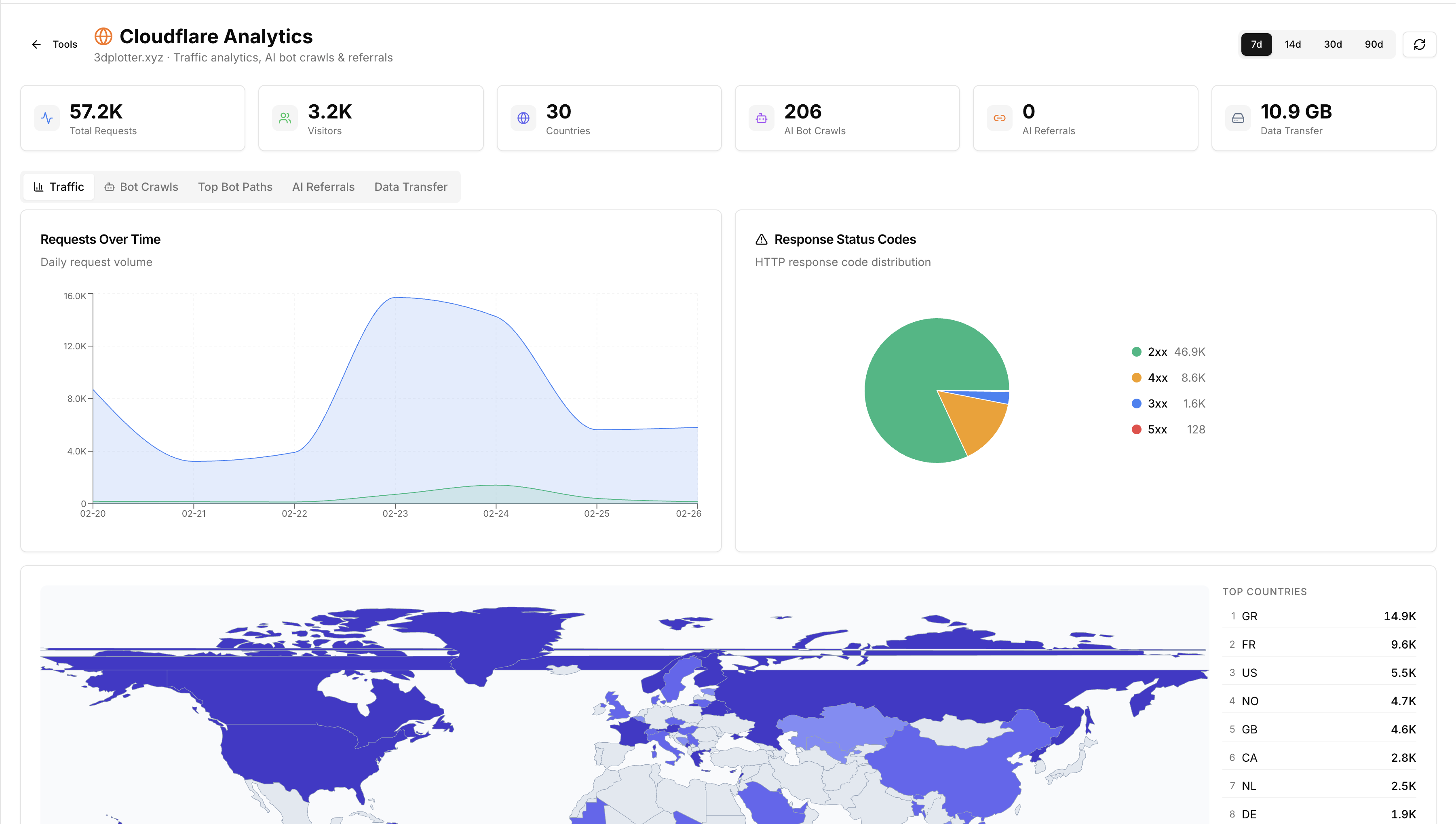This screenshot has height=824, width=1456.
Task: Click the Countries globe icon
Action: pyautogui.click(x=523, y=118)
